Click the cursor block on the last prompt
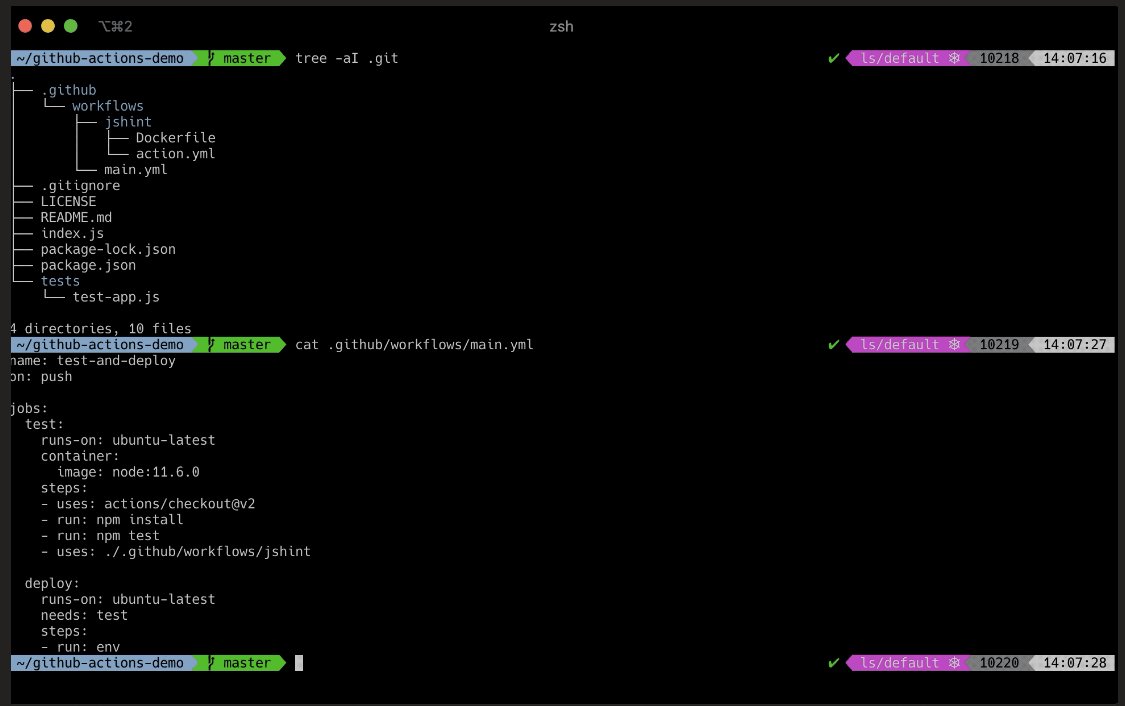Viewport: 1125px width, 706px height. [299, 663]
